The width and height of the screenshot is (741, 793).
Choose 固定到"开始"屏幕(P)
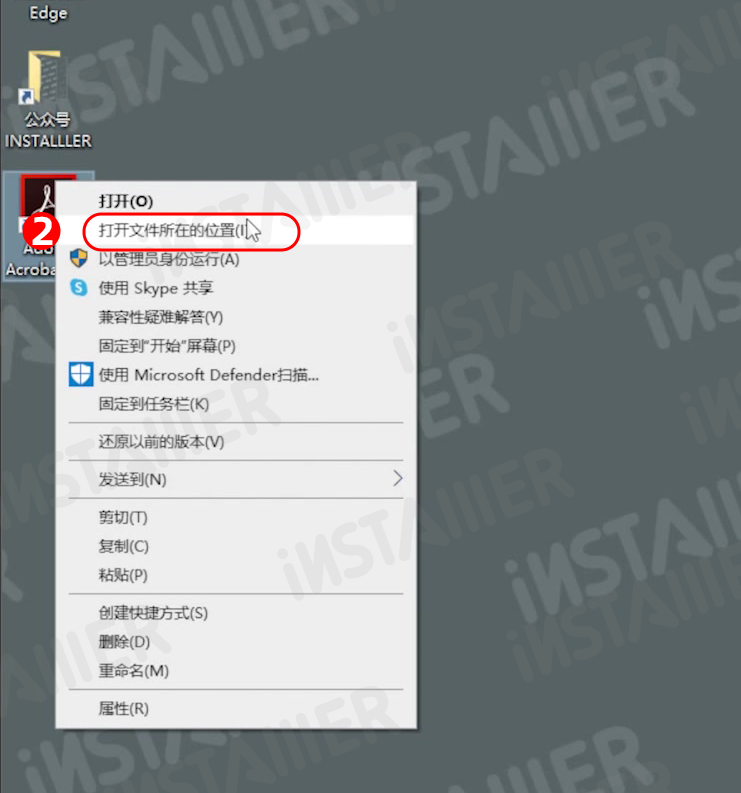tap(236, 346)
